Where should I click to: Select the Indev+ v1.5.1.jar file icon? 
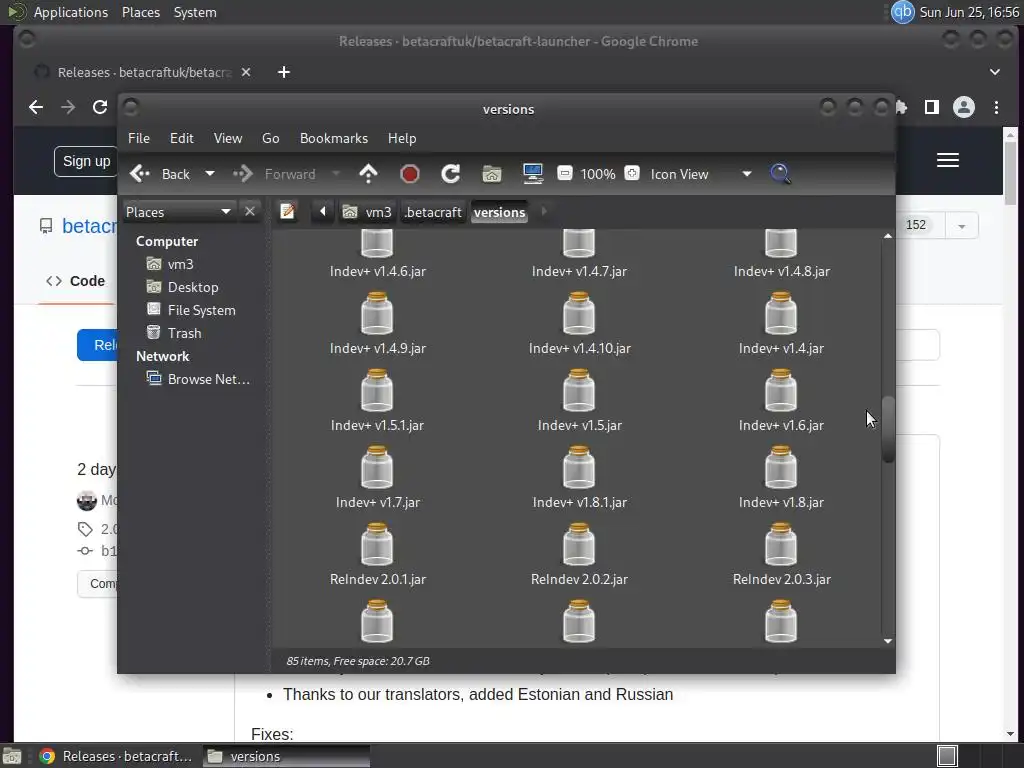377,391
